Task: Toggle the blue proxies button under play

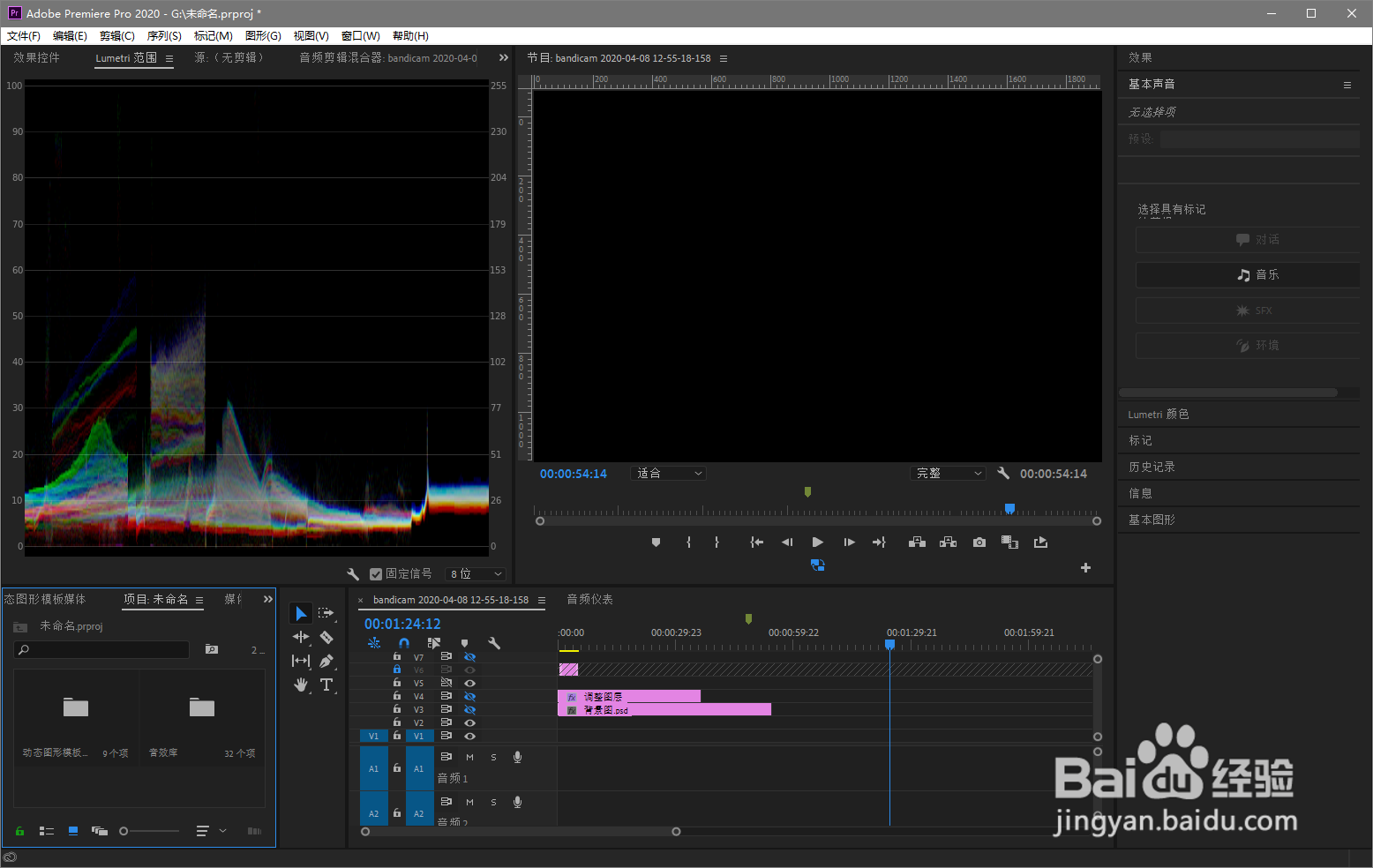Action: point(818,565)
